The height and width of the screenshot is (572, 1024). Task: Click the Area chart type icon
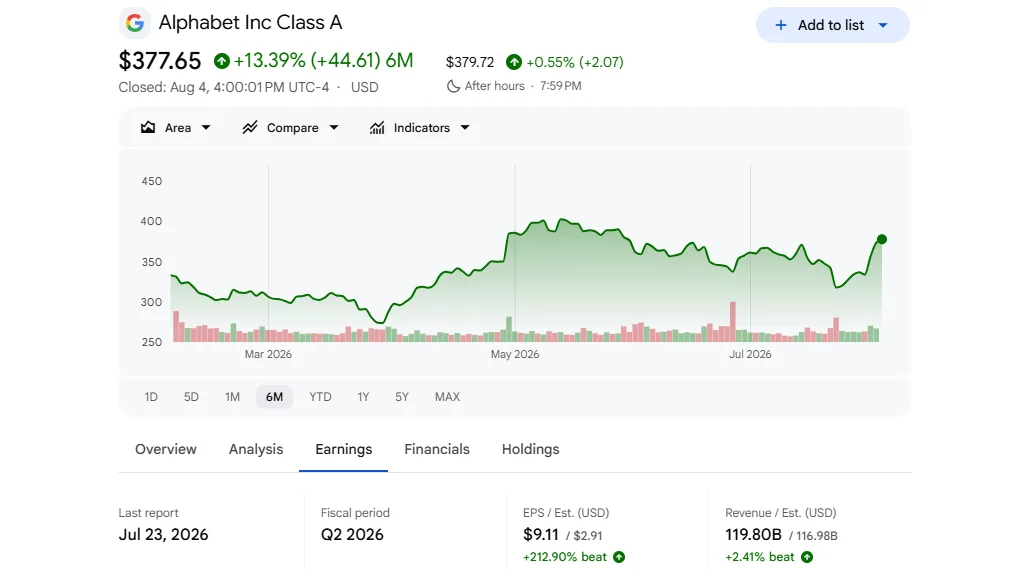(x=148, y=127)
